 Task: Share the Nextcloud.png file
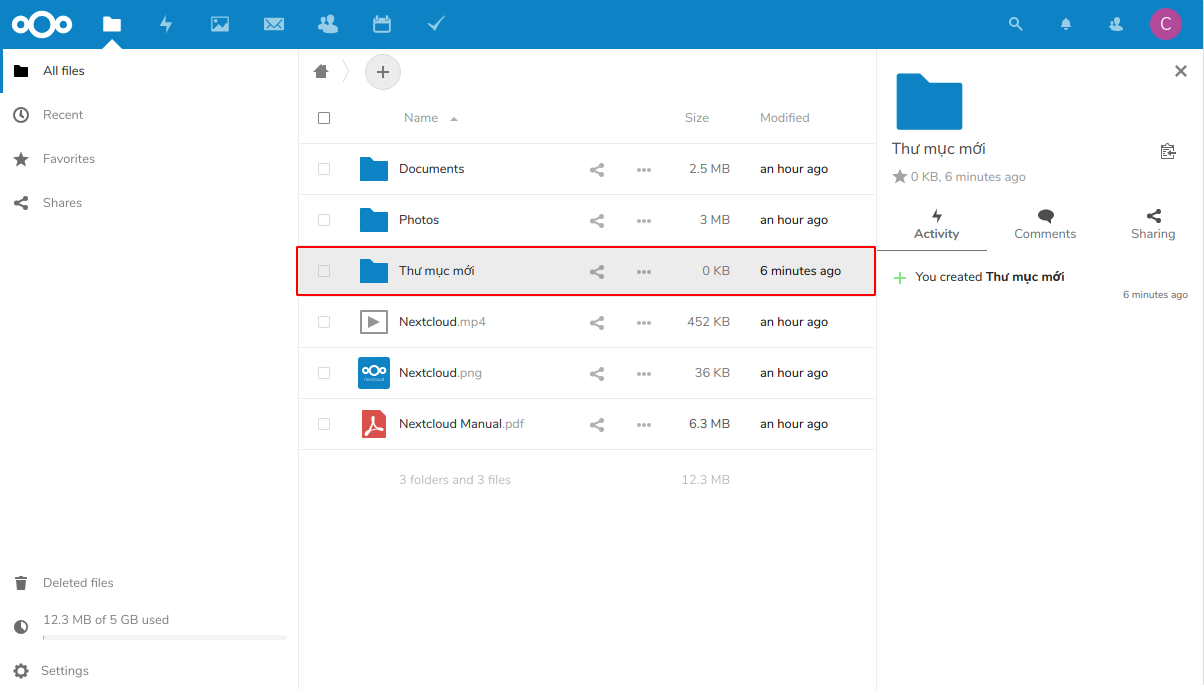pos(597,374)
